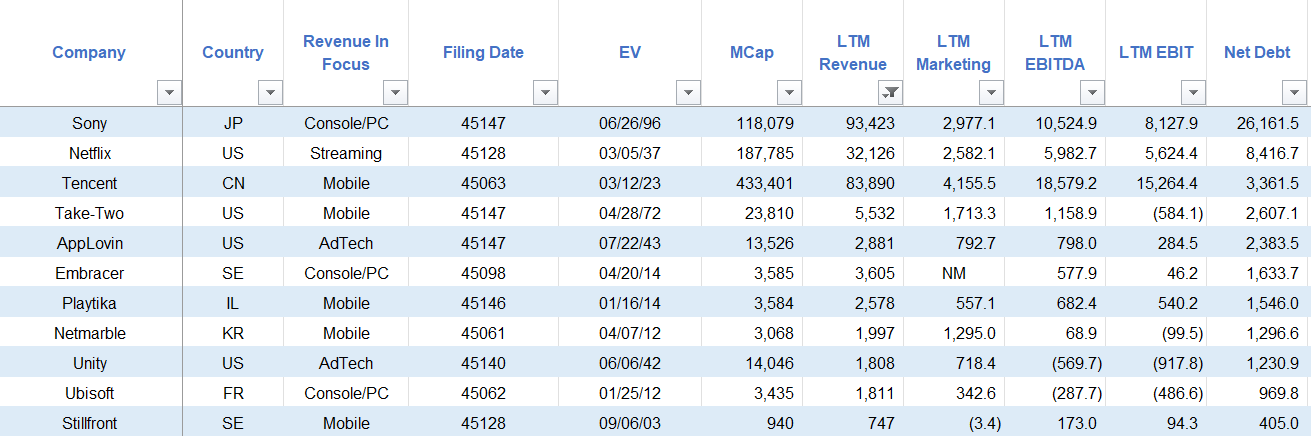Screen dimensions: 1311x436
Task: Open the active LTM Revenue filter button
Action: [x=890, y=93]
